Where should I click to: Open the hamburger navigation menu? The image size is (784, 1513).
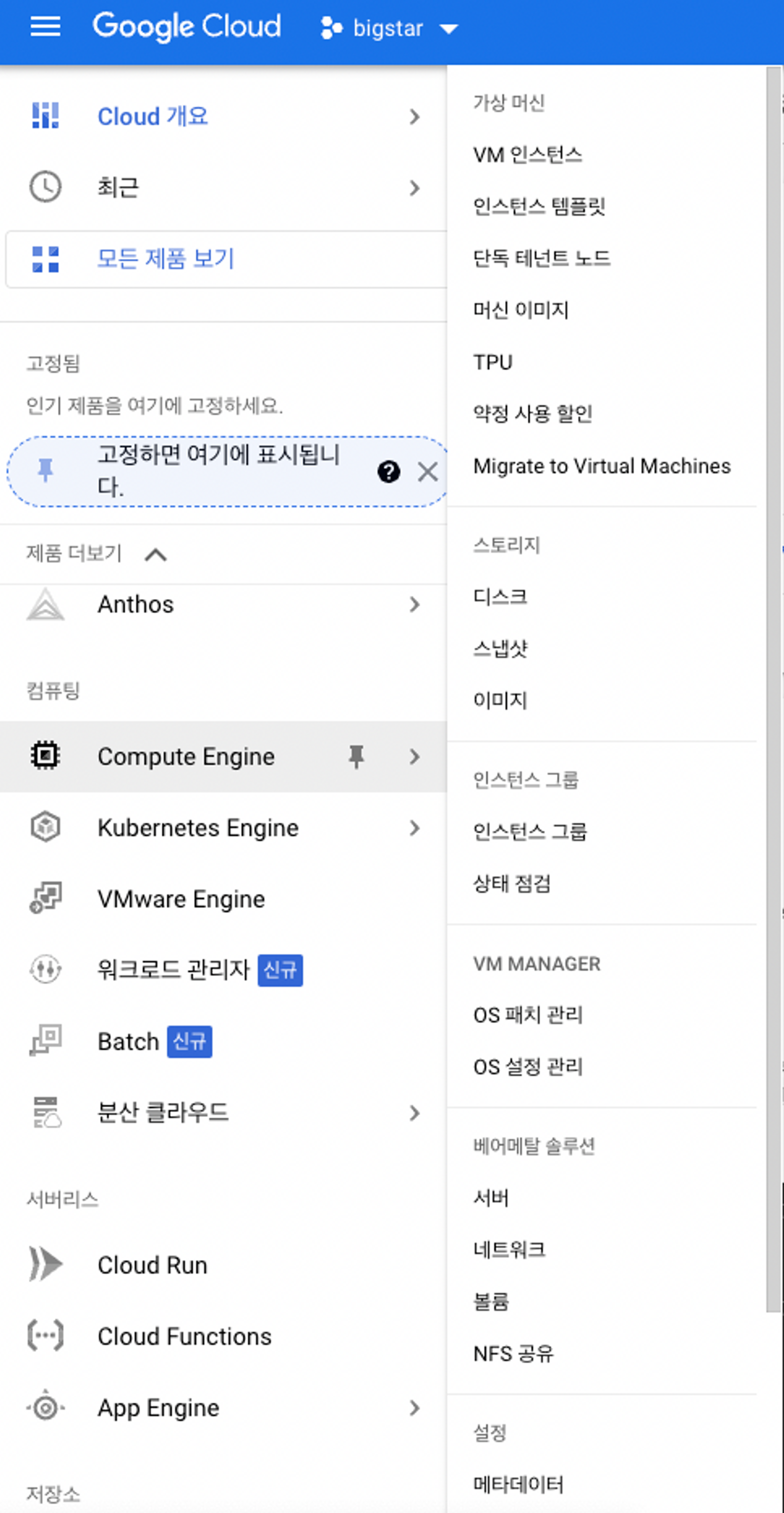pos(45,27)
